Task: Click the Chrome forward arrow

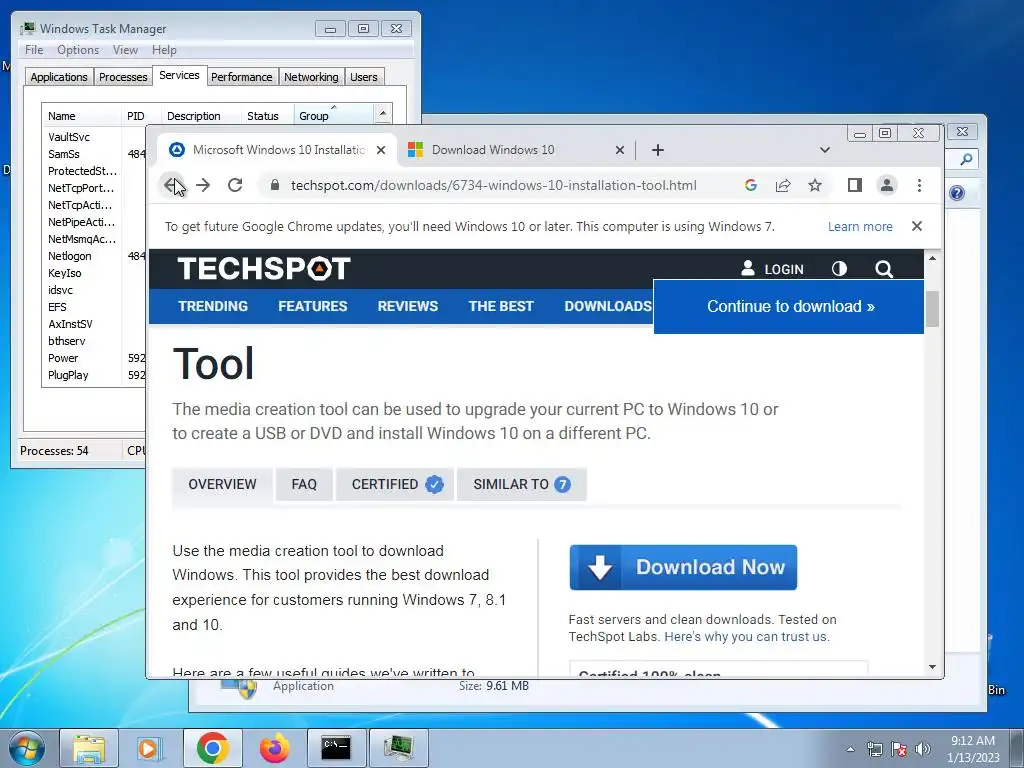Action: coord(203,185)
